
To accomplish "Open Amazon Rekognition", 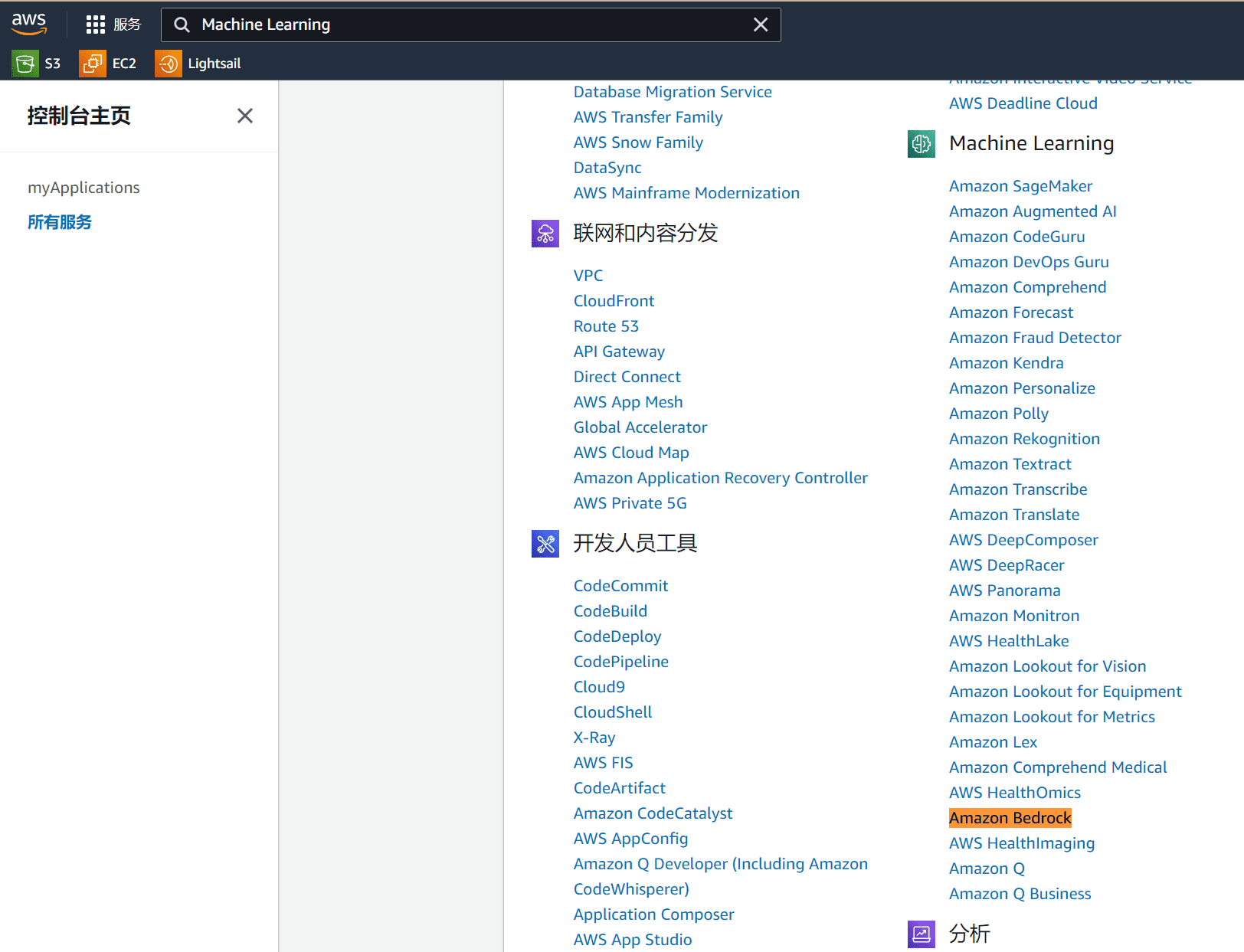I will pos(1024,439).
